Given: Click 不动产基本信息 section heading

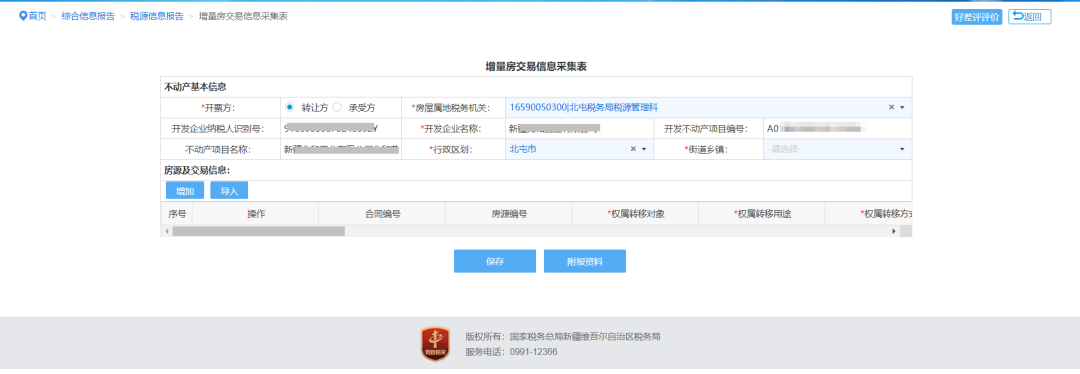Looking at the screenshot, I should pos(196,87).
